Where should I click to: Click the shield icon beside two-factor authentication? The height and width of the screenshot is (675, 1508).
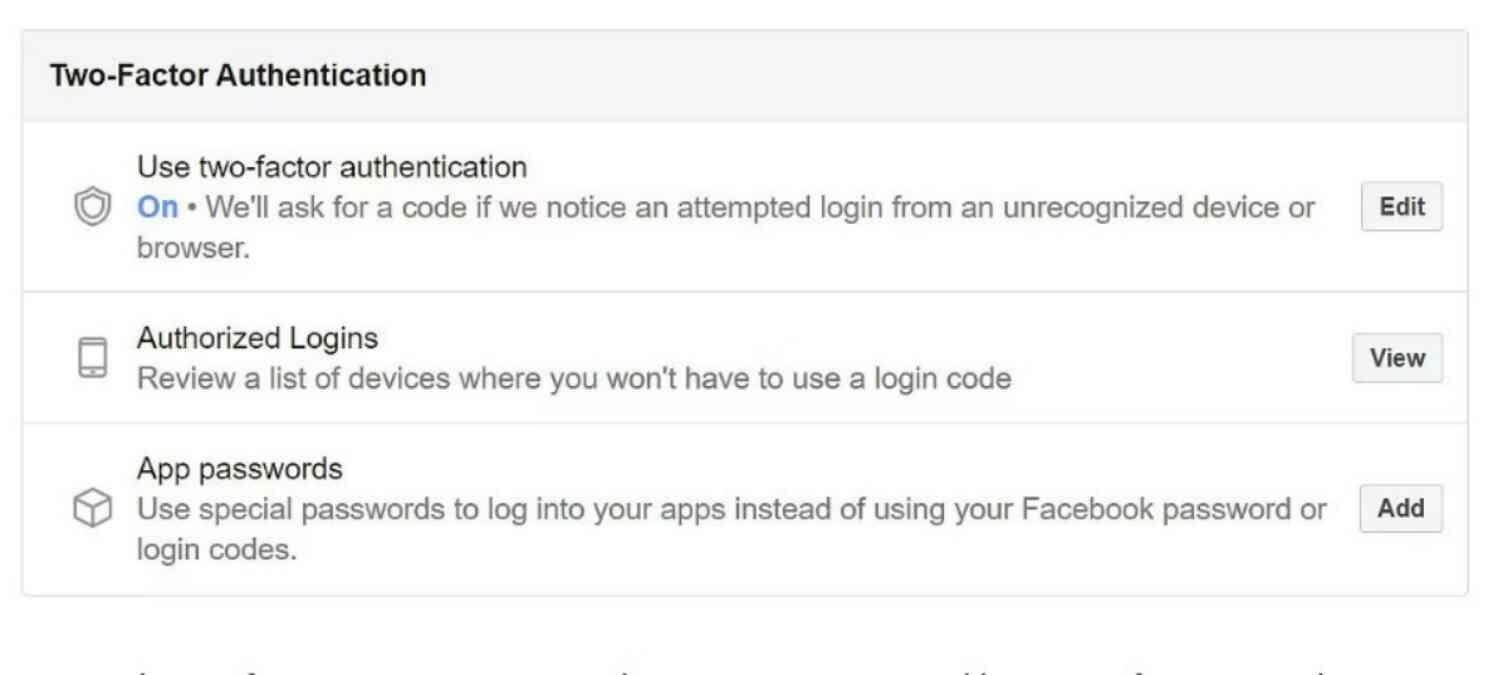[91, 207]
